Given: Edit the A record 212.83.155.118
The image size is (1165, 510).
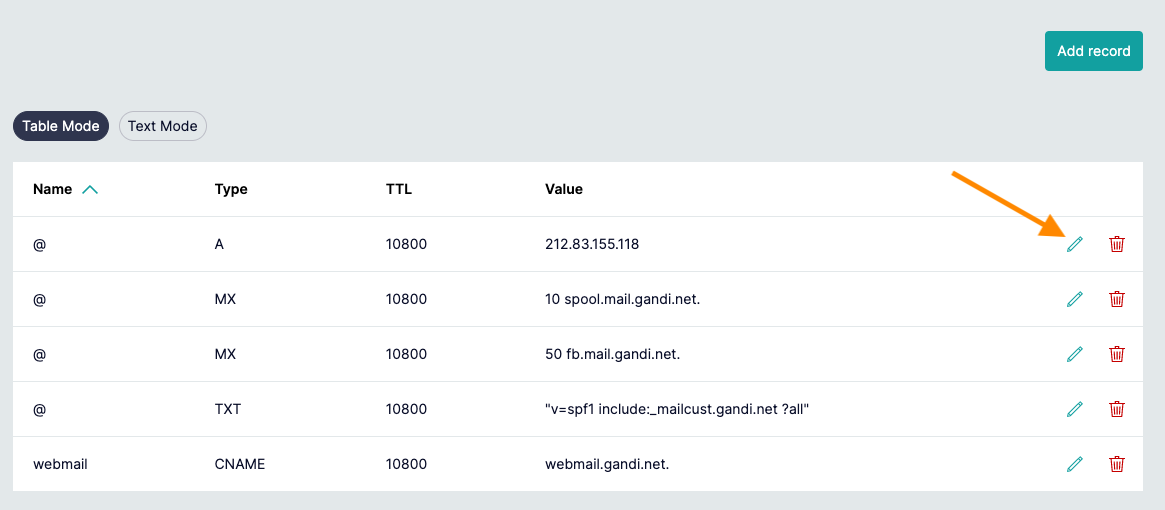Looking at the screenshot, I should click(1074, 244).
